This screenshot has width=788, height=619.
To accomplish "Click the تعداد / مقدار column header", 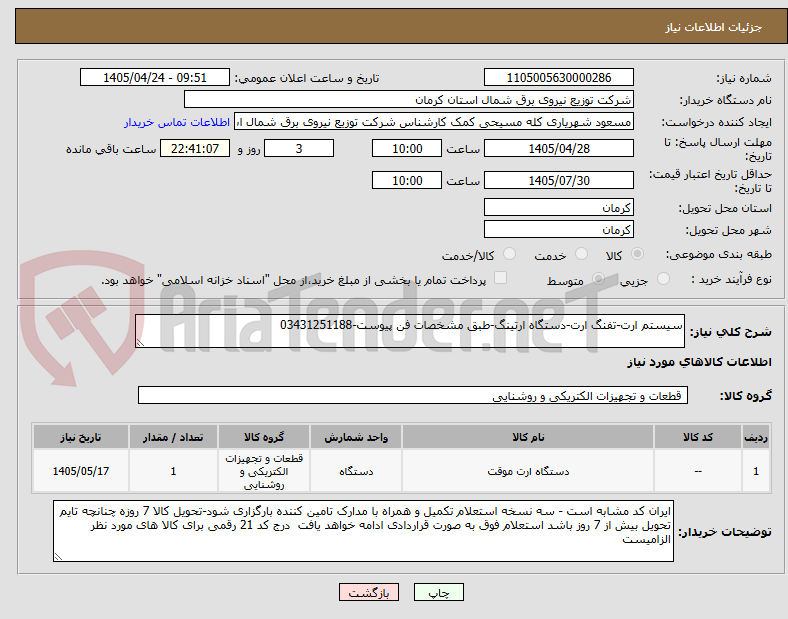I will point(173,437).
